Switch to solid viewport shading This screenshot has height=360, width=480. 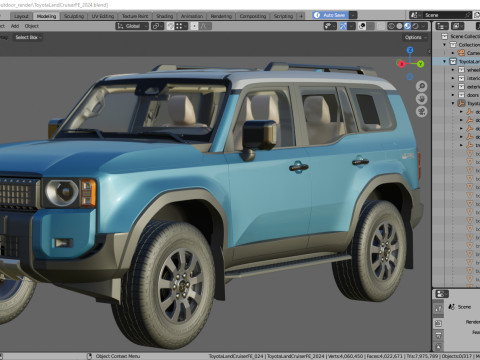399,26
